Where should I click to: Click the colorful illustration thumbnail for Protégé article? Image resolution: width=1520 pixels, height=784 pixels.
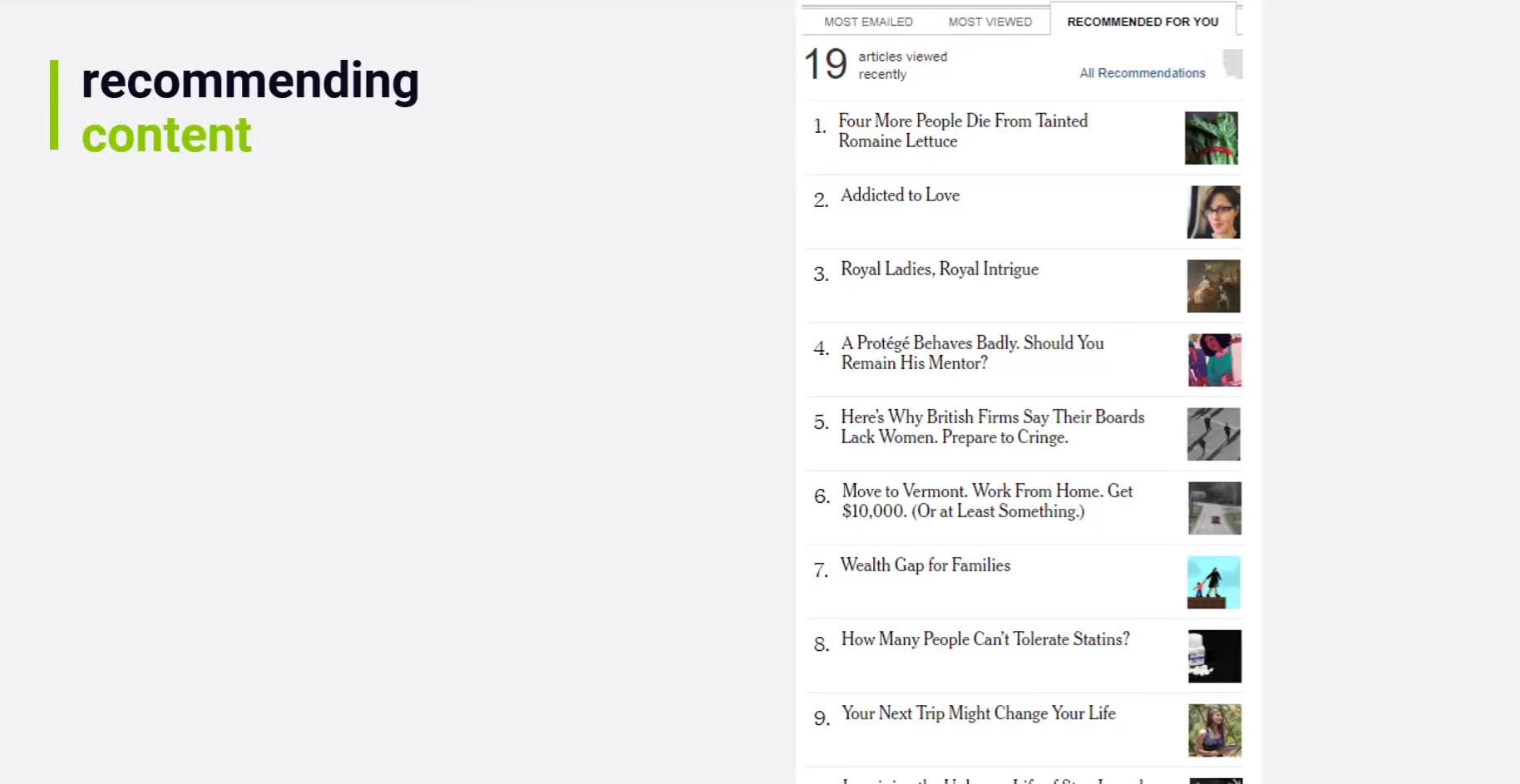tap(1214, 360)
